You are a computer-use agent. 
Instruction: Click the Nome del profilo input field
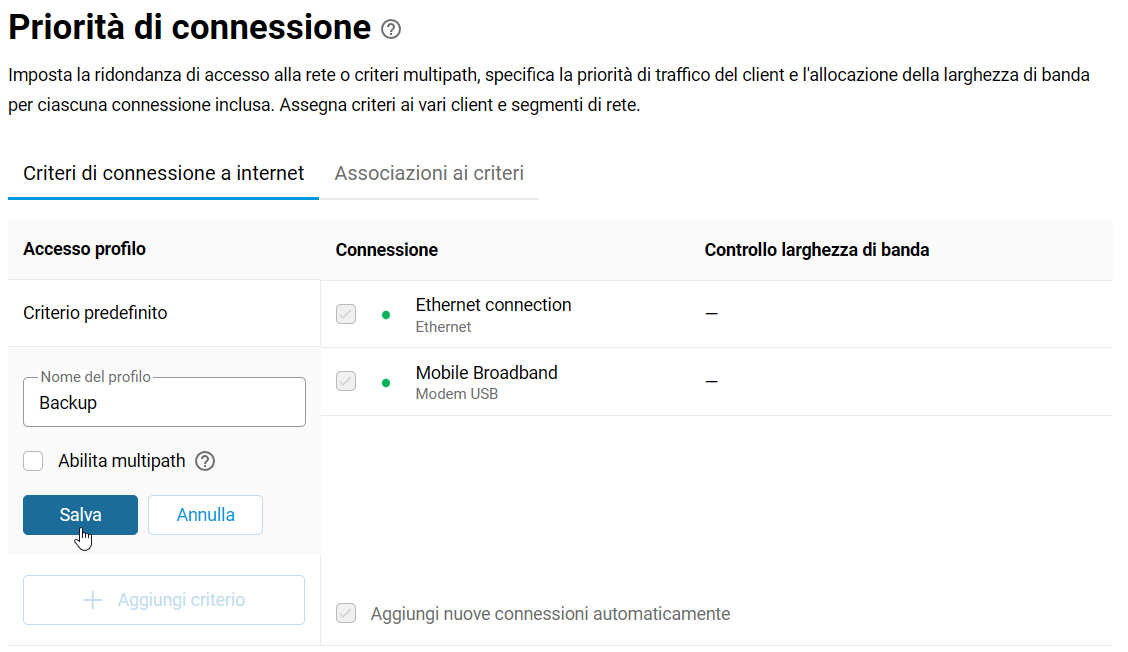point(164,402)
